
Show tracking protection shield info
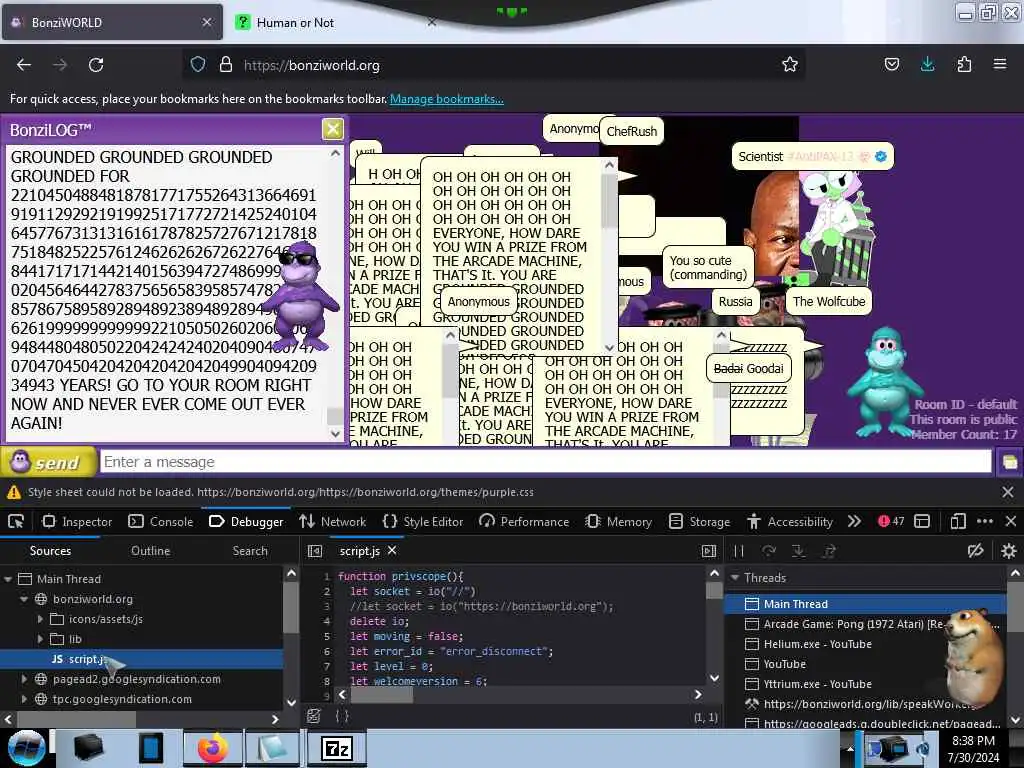pos(198,64)
